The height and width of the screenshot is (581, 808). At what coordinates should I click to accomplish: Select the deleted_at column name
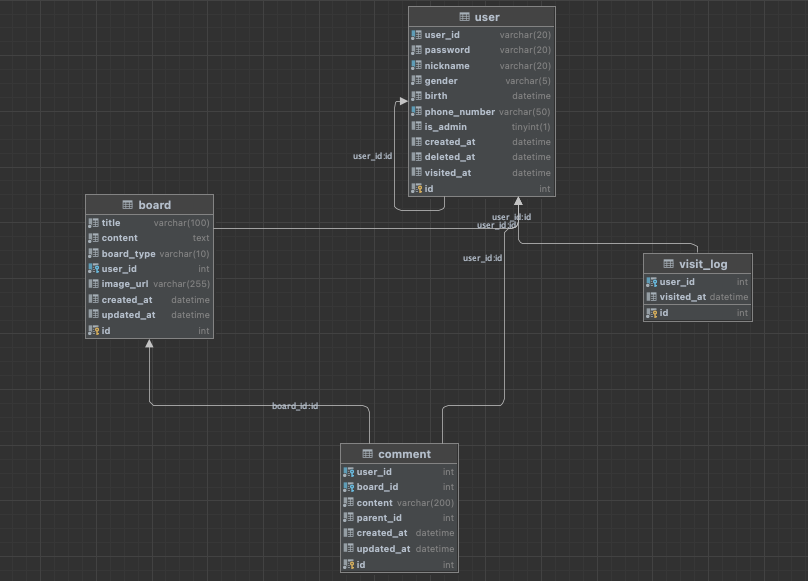(x=449, y=157)
